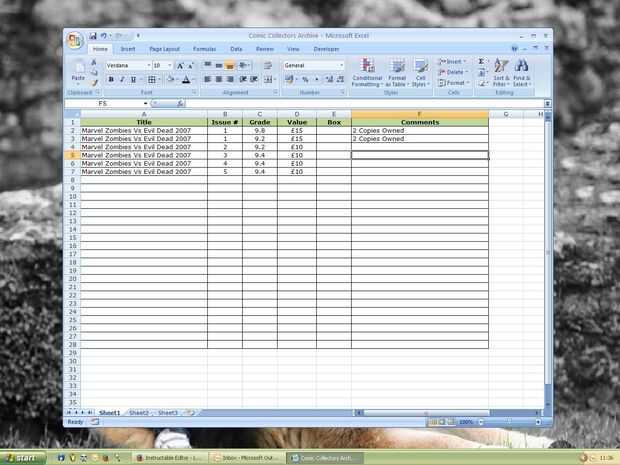620x465 pixels.
Task: Toggle Center text alignment
Action: (x=218, y=79)
